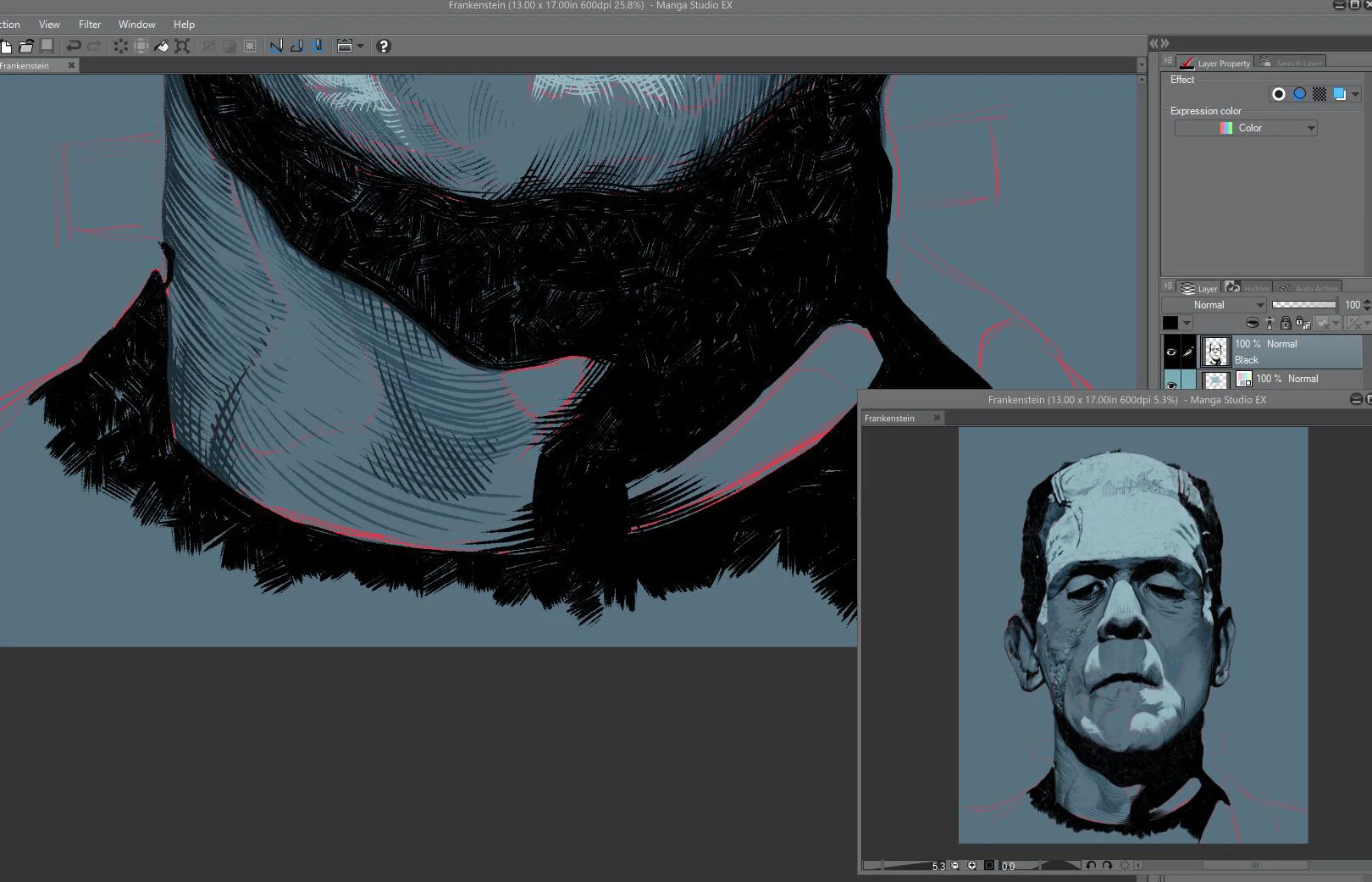Click the second layer's color icon
This screenshot has width=1372, height=882.
click(1244, 379)
